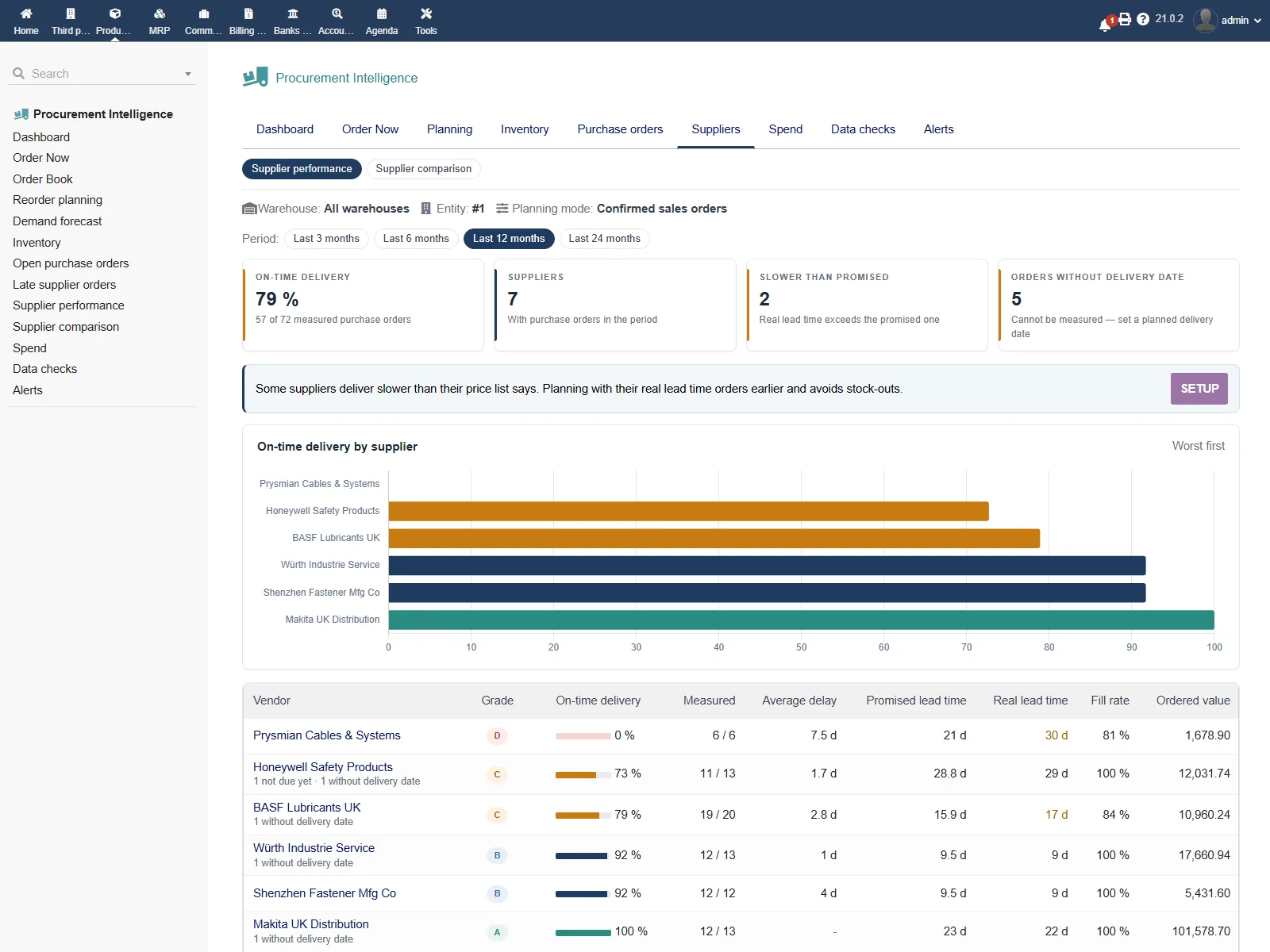Focus the sidebar Search field
Screen dimensions: 1270x952
(x=103, y=74)
